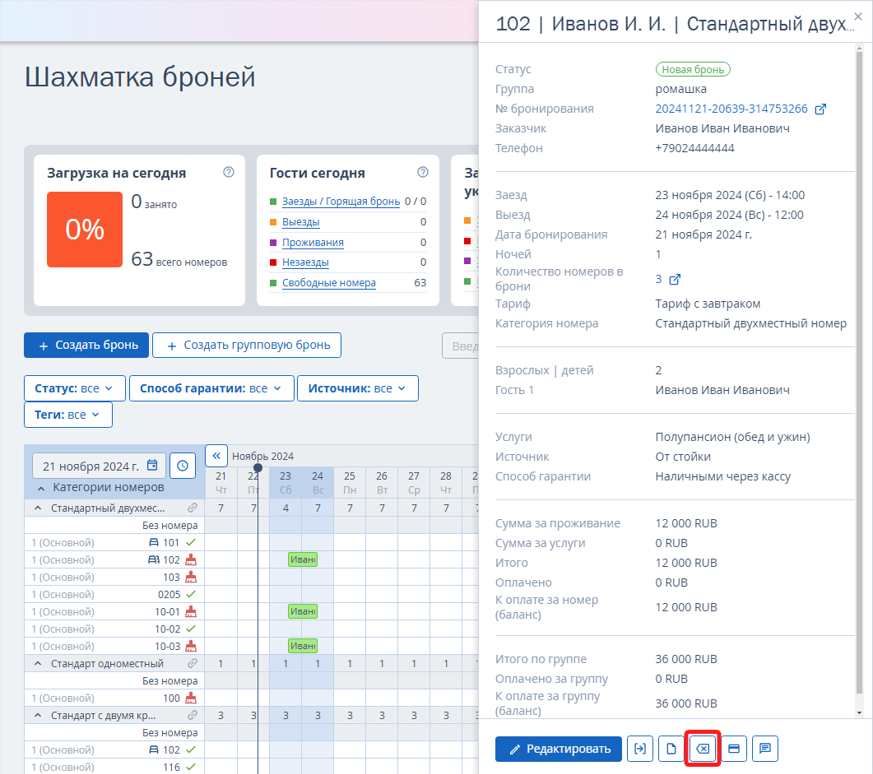873x774 pixels.
Task: Open the Теги: все filter dropdown
Action: click(x=68, y=415)
